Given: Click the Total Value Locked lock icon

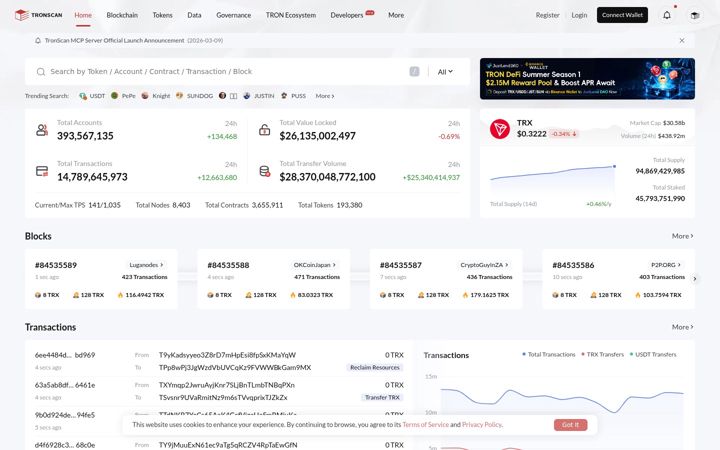Looking at the screenshot, I should click(x=264, y=130).
